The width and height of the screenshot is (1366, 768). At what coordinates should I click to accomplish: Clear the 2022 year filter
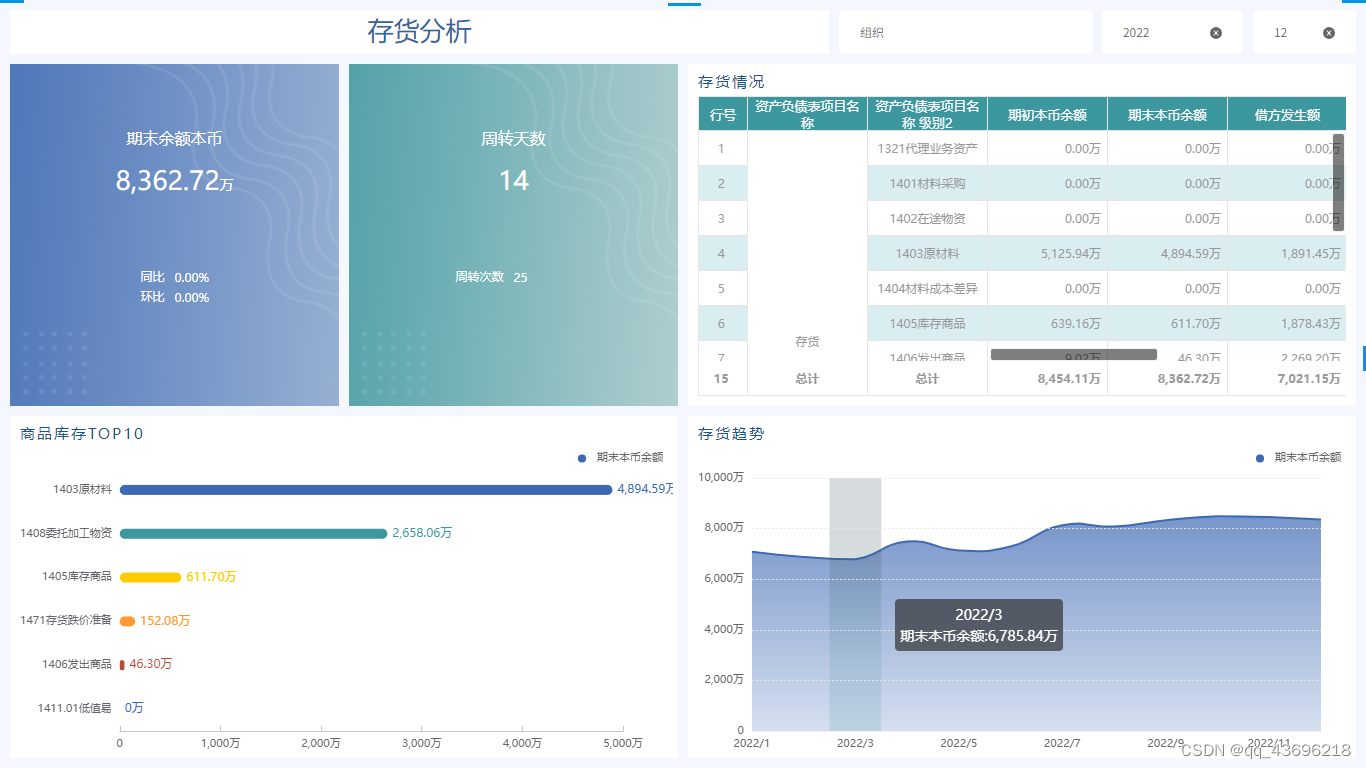tap(1216, 33)
